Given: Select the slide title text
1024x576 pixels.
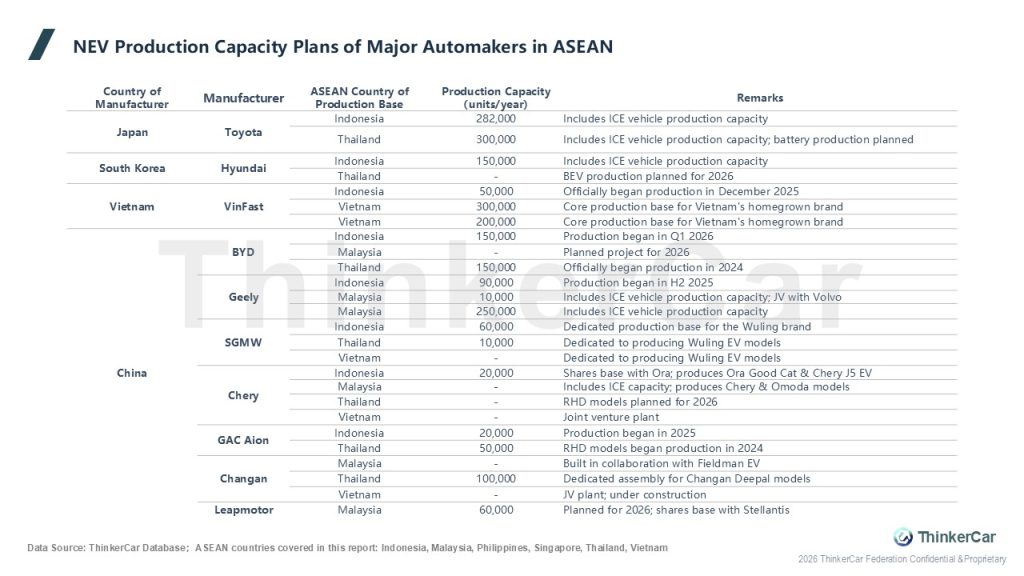Looking at the screenshot, I should pyautogui.click(x=343, y=47).
